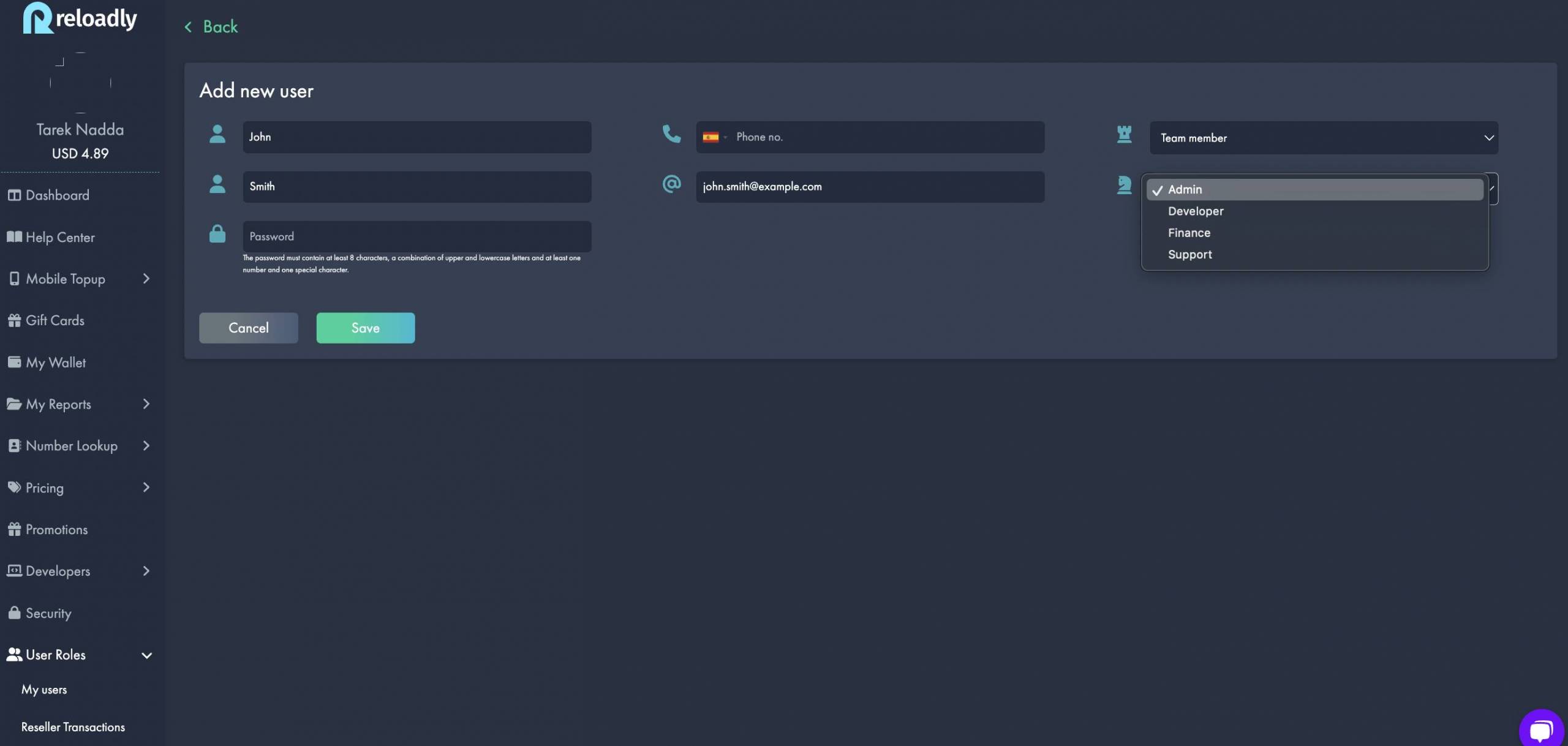Click the phone icon beside the phone field
This screenshot has height=746, width=1568.
(671, 136)
